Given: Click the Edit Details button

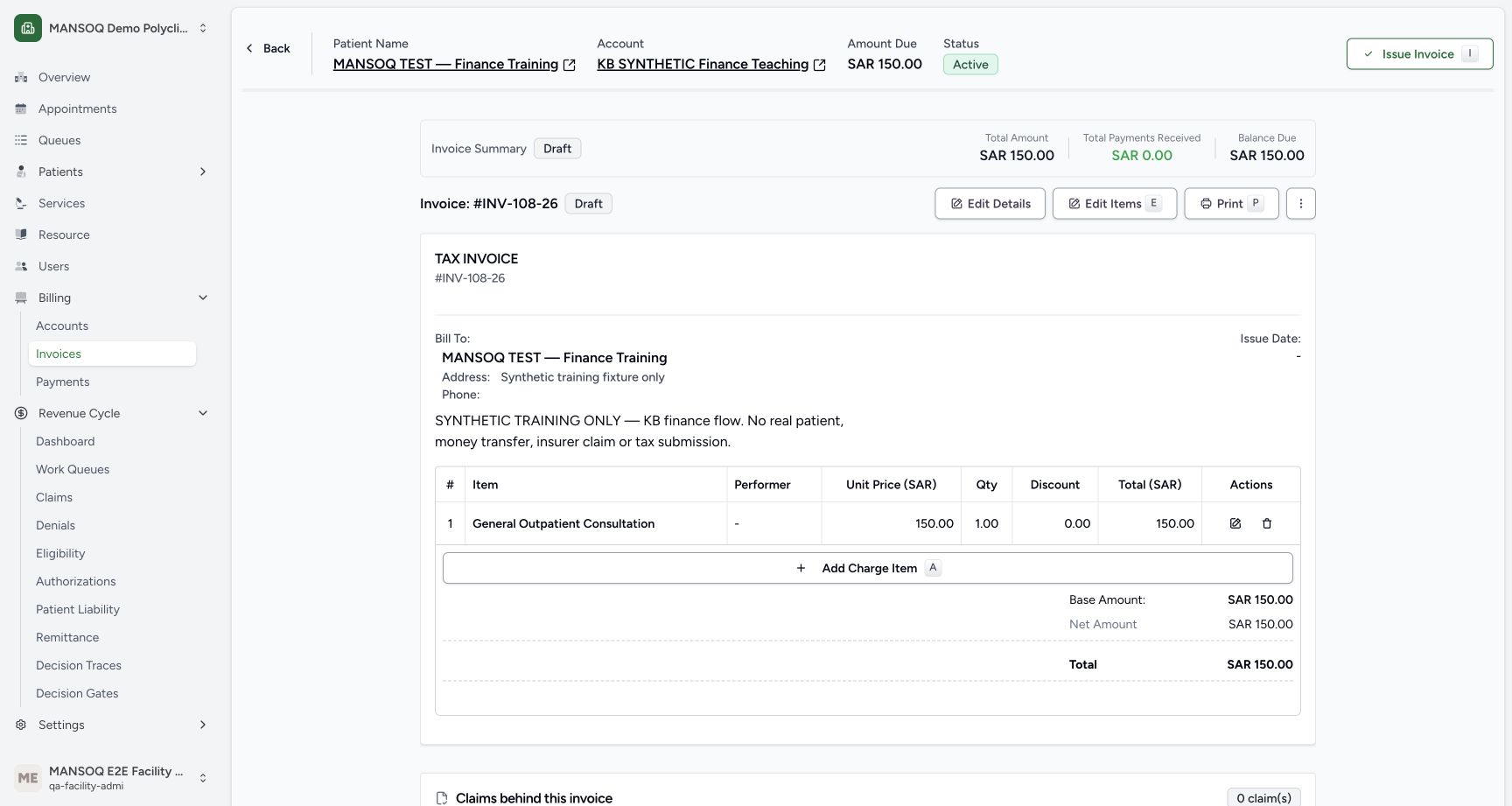Looking at the screenshot, I should [x=990, y=204].
